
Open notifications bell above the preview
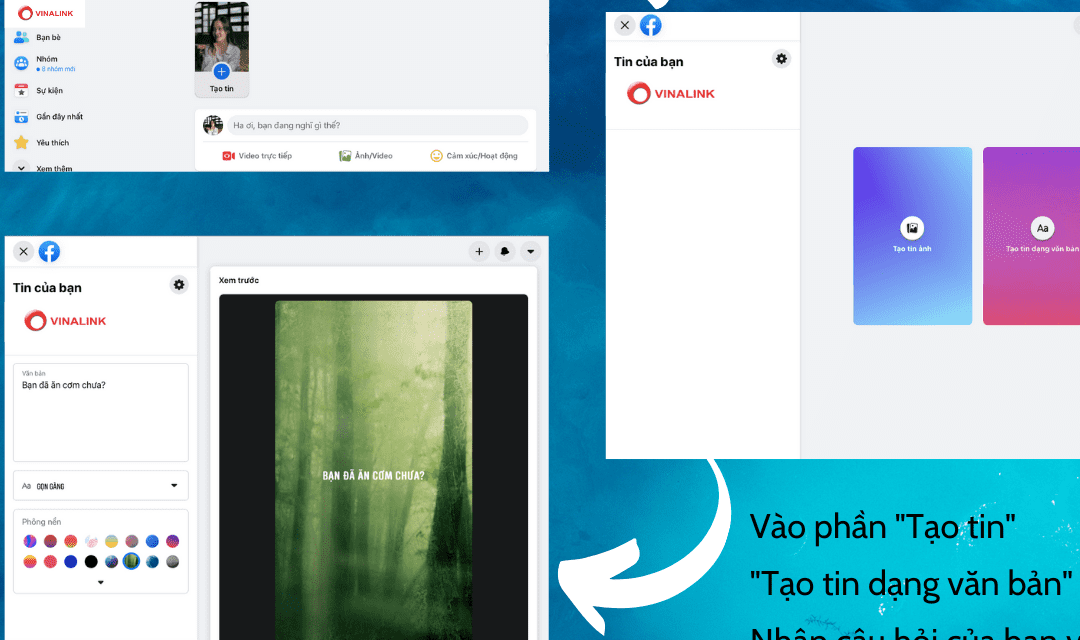(x=505, y=251)
